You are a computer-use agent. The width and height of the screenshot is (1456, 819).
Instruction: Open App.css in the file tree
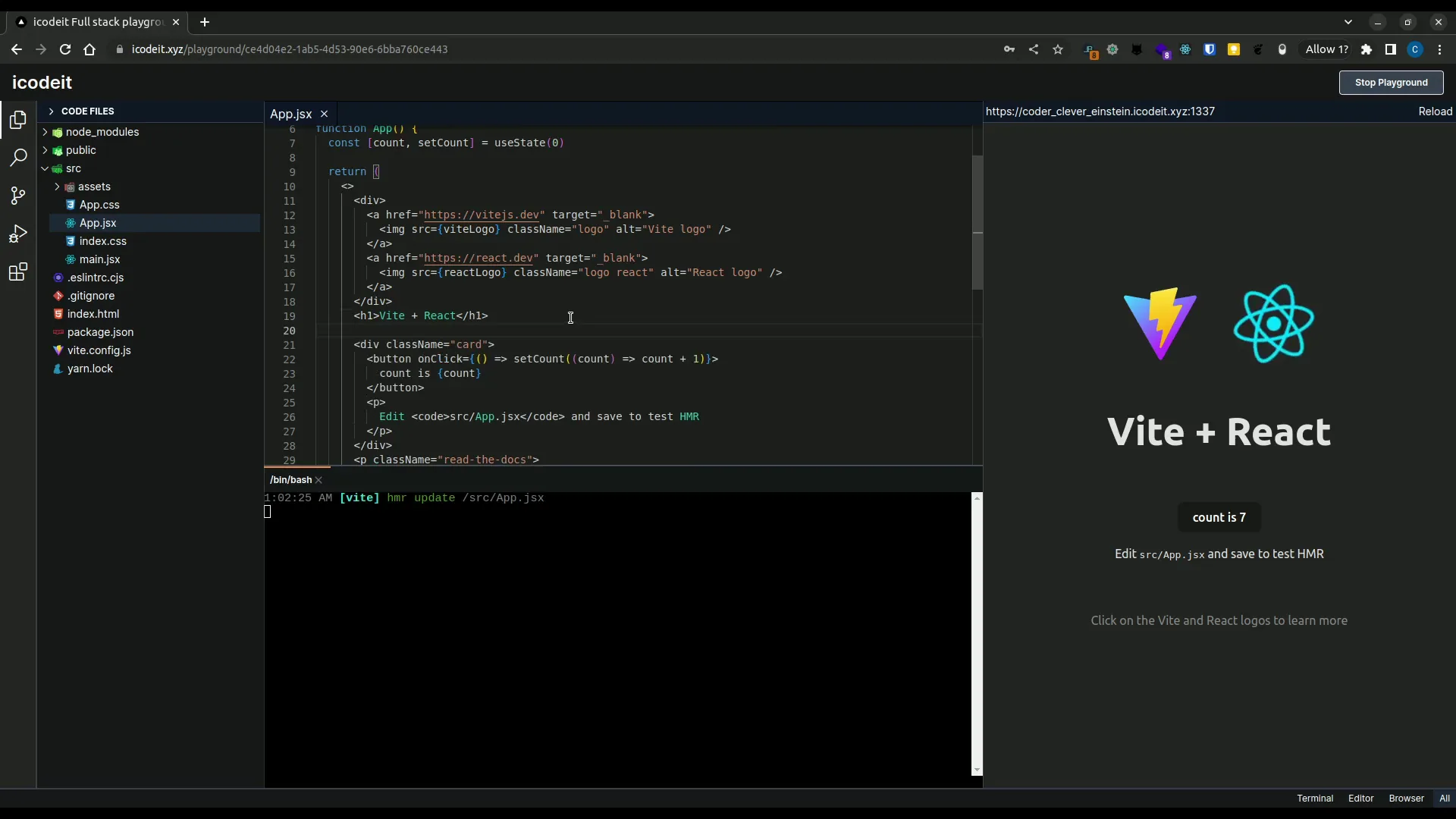(99, 205)
